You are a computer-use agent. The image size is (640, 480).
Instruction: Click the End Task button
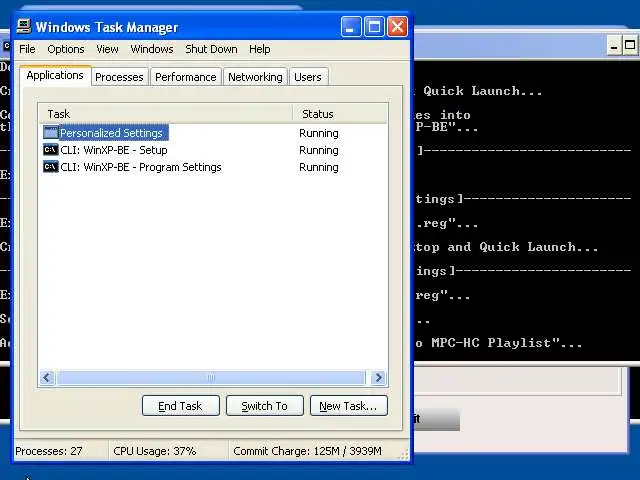[x=180, y=406]
